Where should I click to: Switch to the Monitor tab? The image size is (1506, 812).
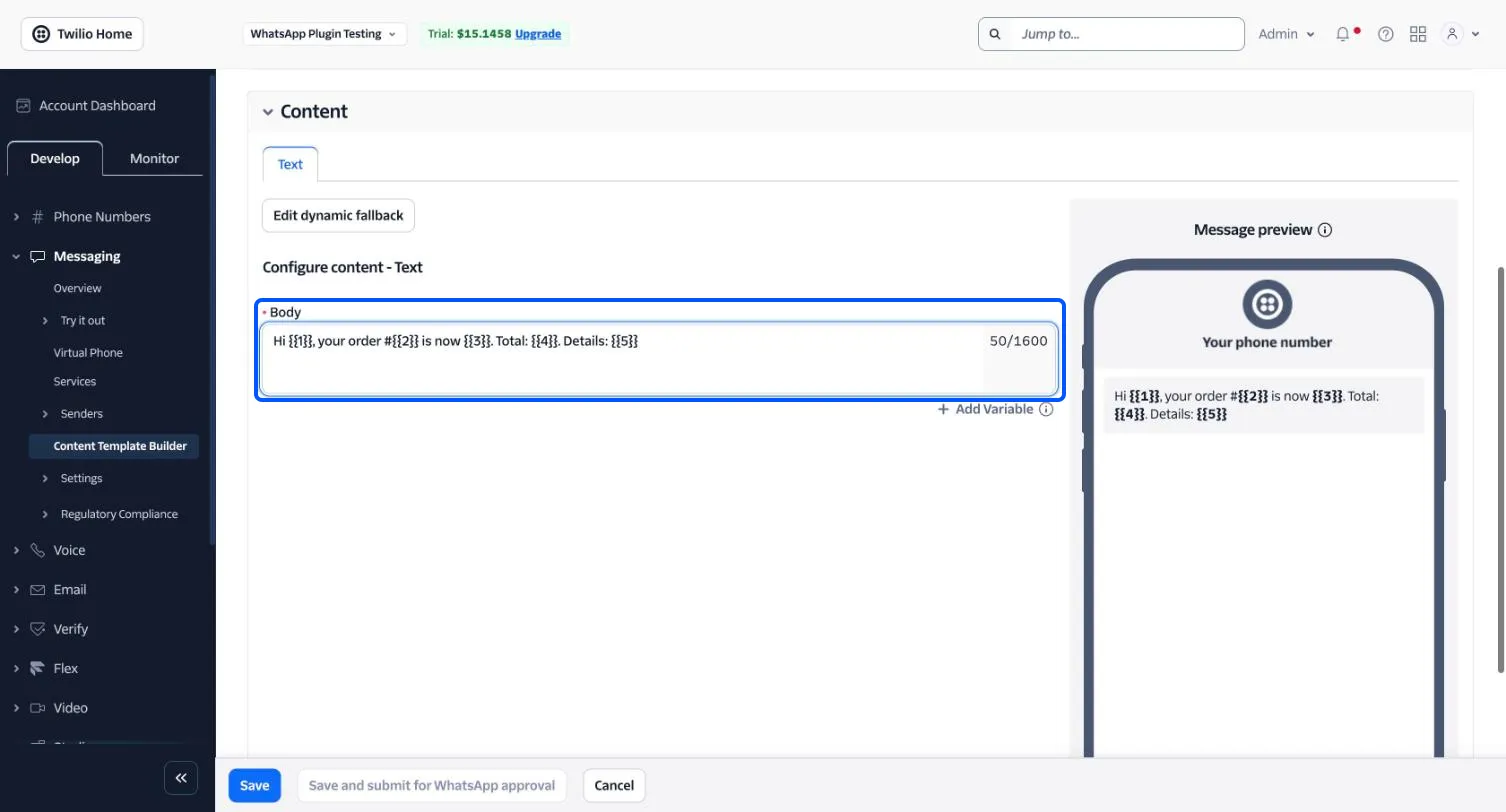(154, 158)
